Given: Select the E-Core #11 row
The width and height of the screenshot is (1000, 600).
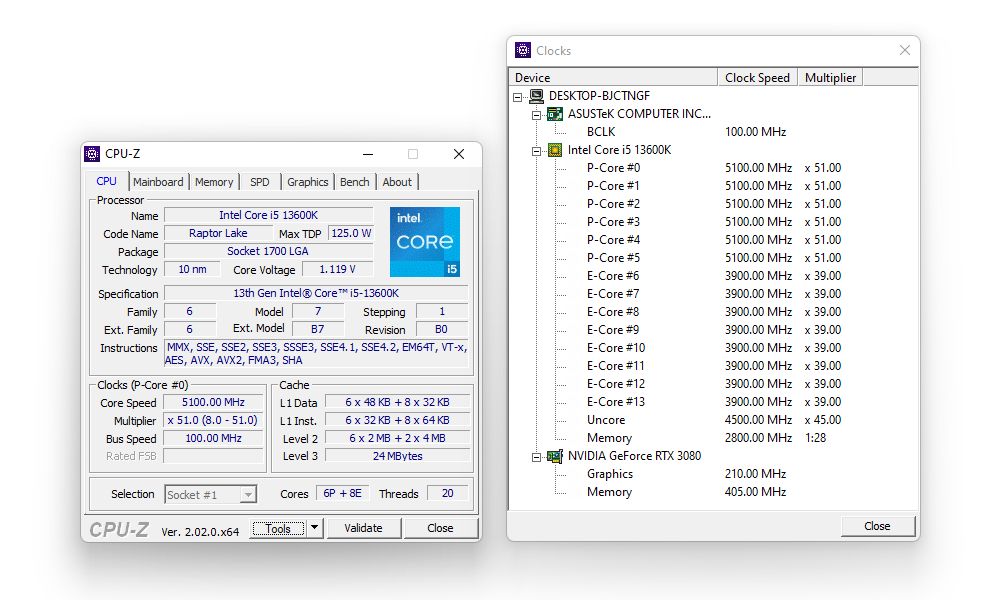Looking at the screenshot, I should coord(713,366).
